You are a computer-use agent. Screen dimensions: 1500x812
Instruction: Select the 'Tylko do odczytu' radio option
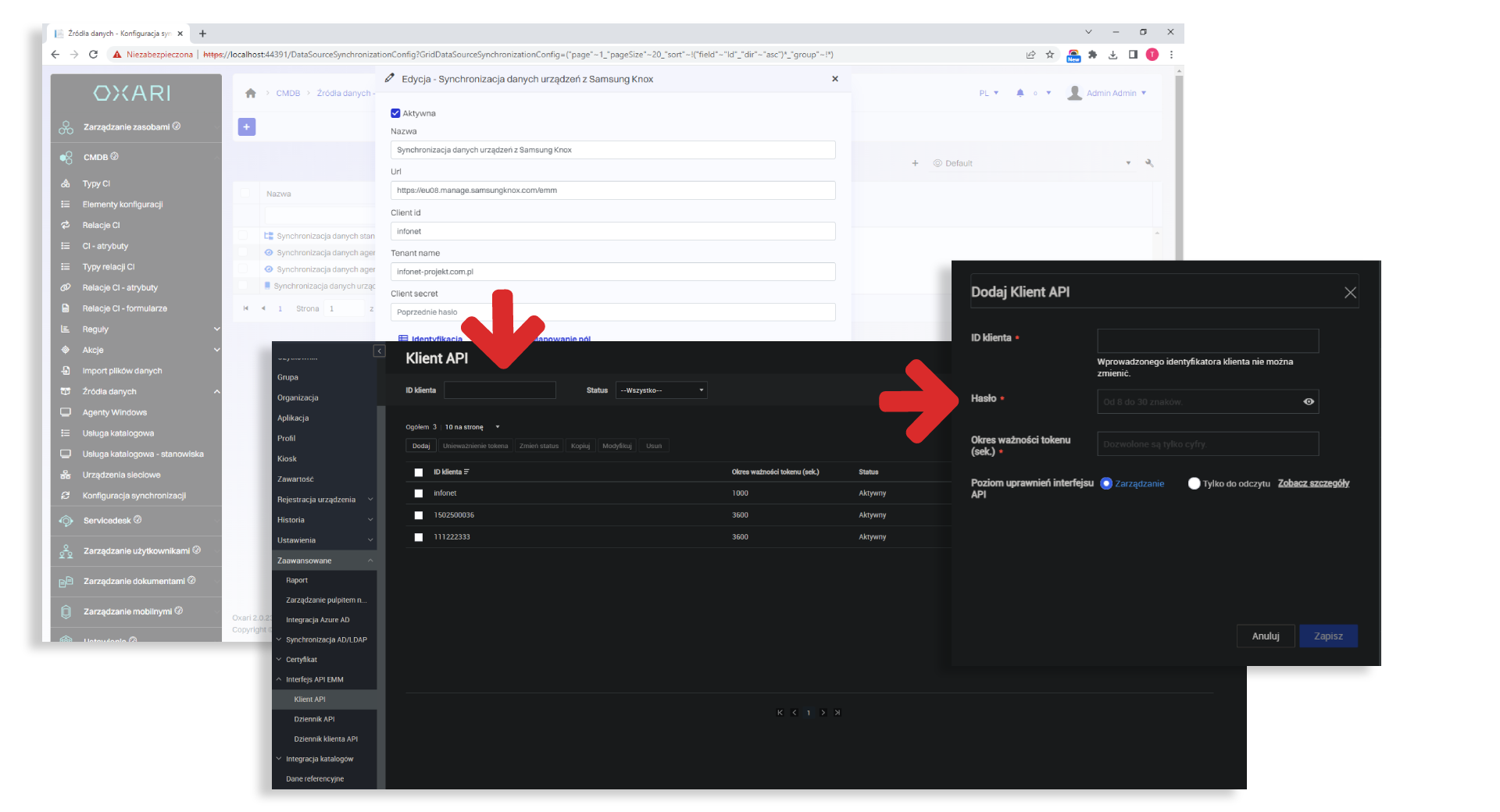click(1194, 484)
